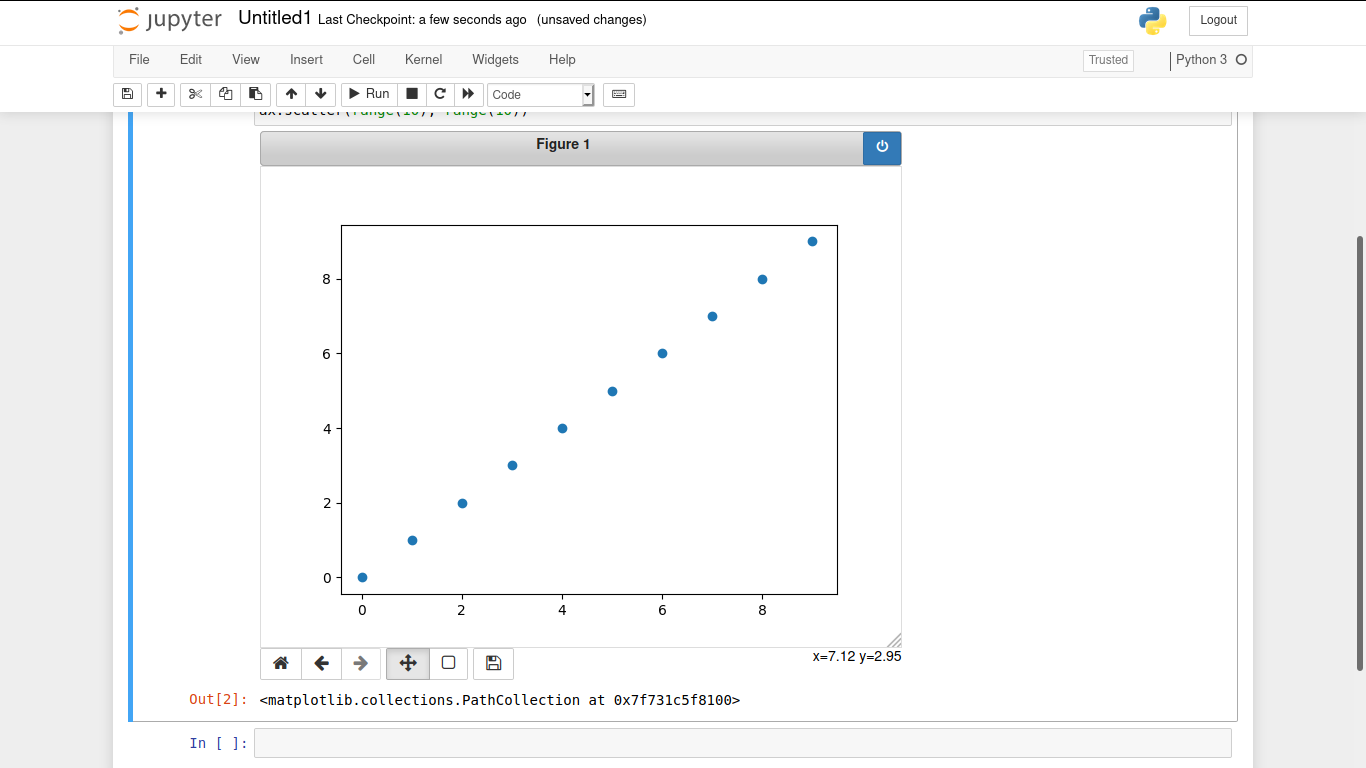Viewport: 1366px width, 768px height.
Task: Click the Last Checkpoint status text
Action: click(422, 20)
